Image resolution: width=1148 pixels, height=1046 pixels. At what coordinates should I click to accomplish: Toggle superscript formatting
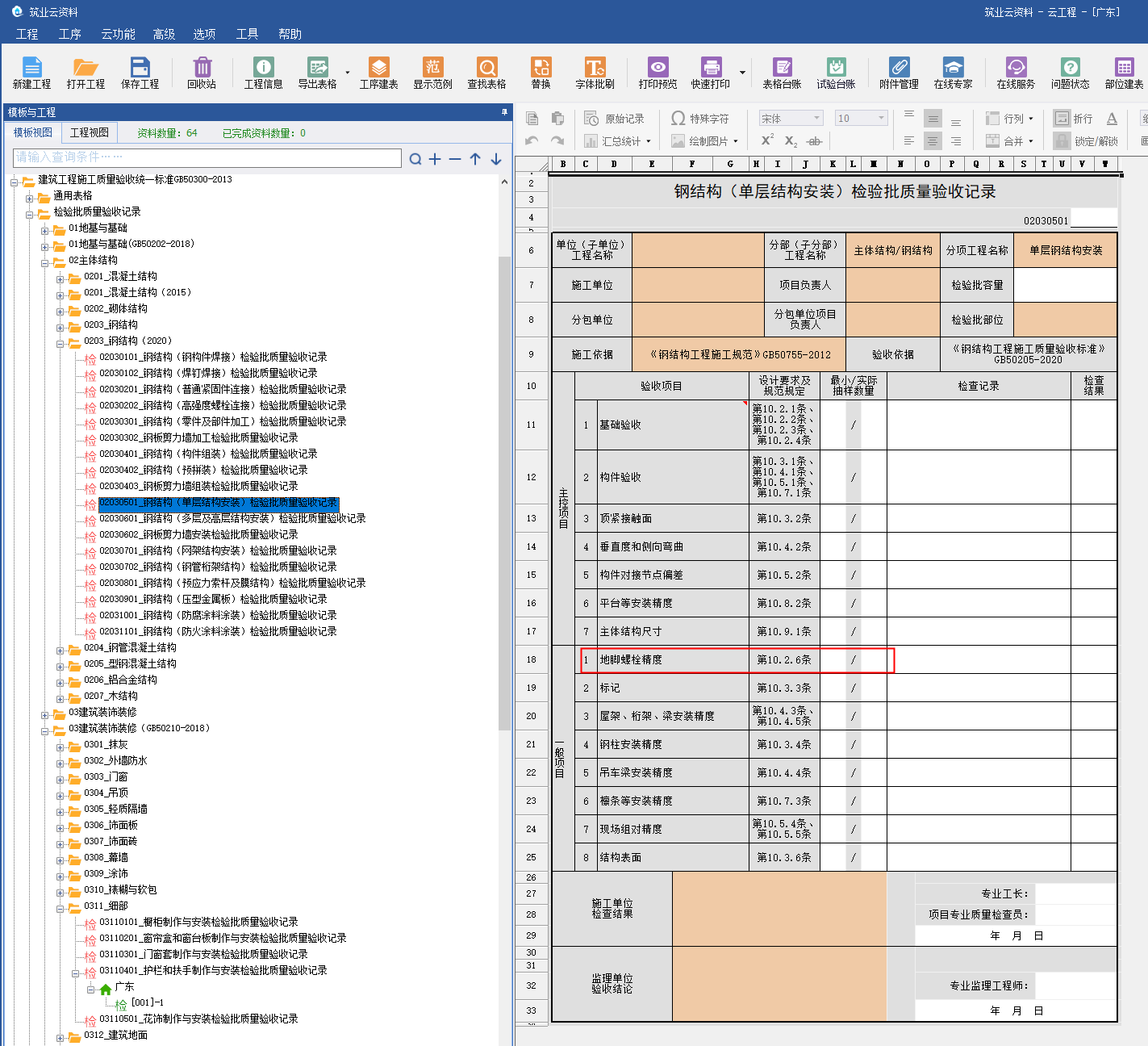[768, 140]
